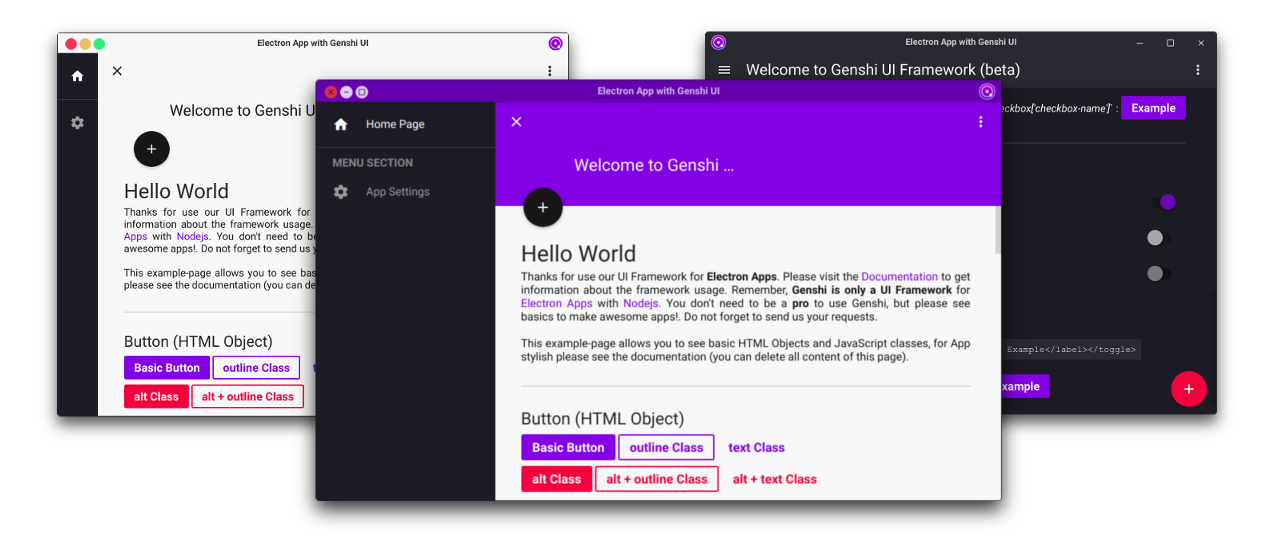
Task: Open the Documentation link in the middle window
Action: (x=900, y=277)
